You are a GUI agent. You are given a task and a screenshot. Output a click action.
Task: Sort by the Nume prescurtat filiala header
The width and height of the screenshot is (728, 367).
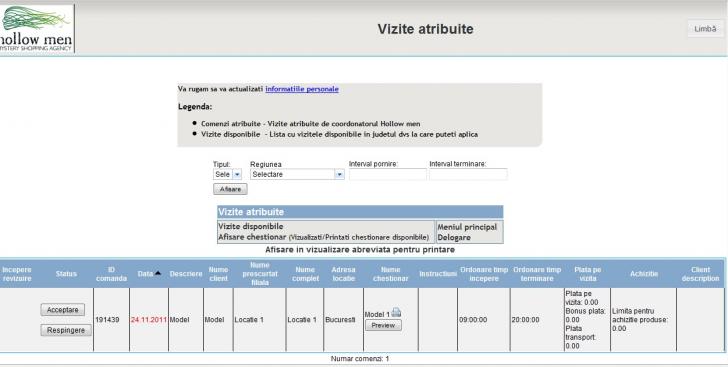[260, 274]
